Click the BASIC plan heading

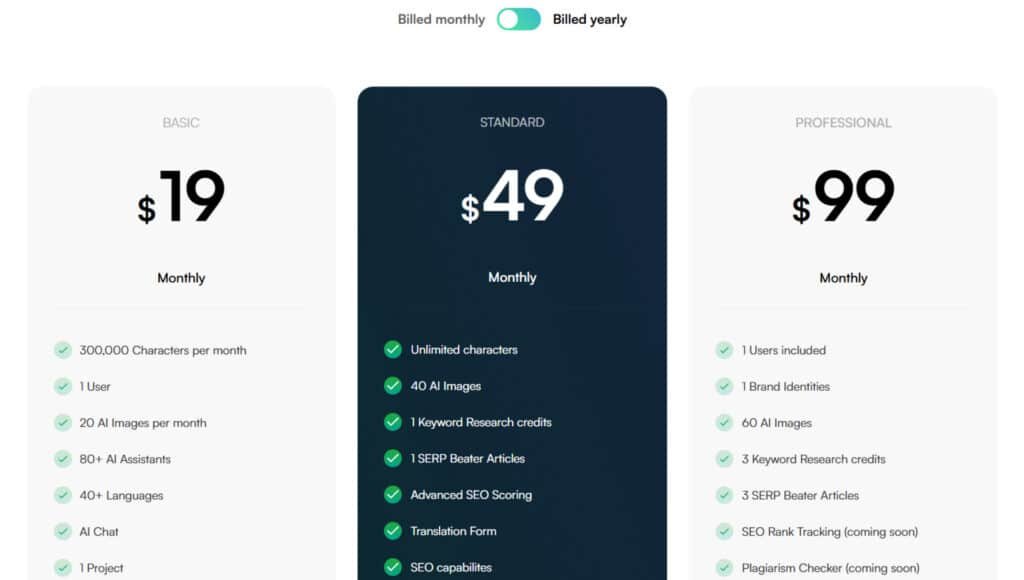tap(181, 123)
